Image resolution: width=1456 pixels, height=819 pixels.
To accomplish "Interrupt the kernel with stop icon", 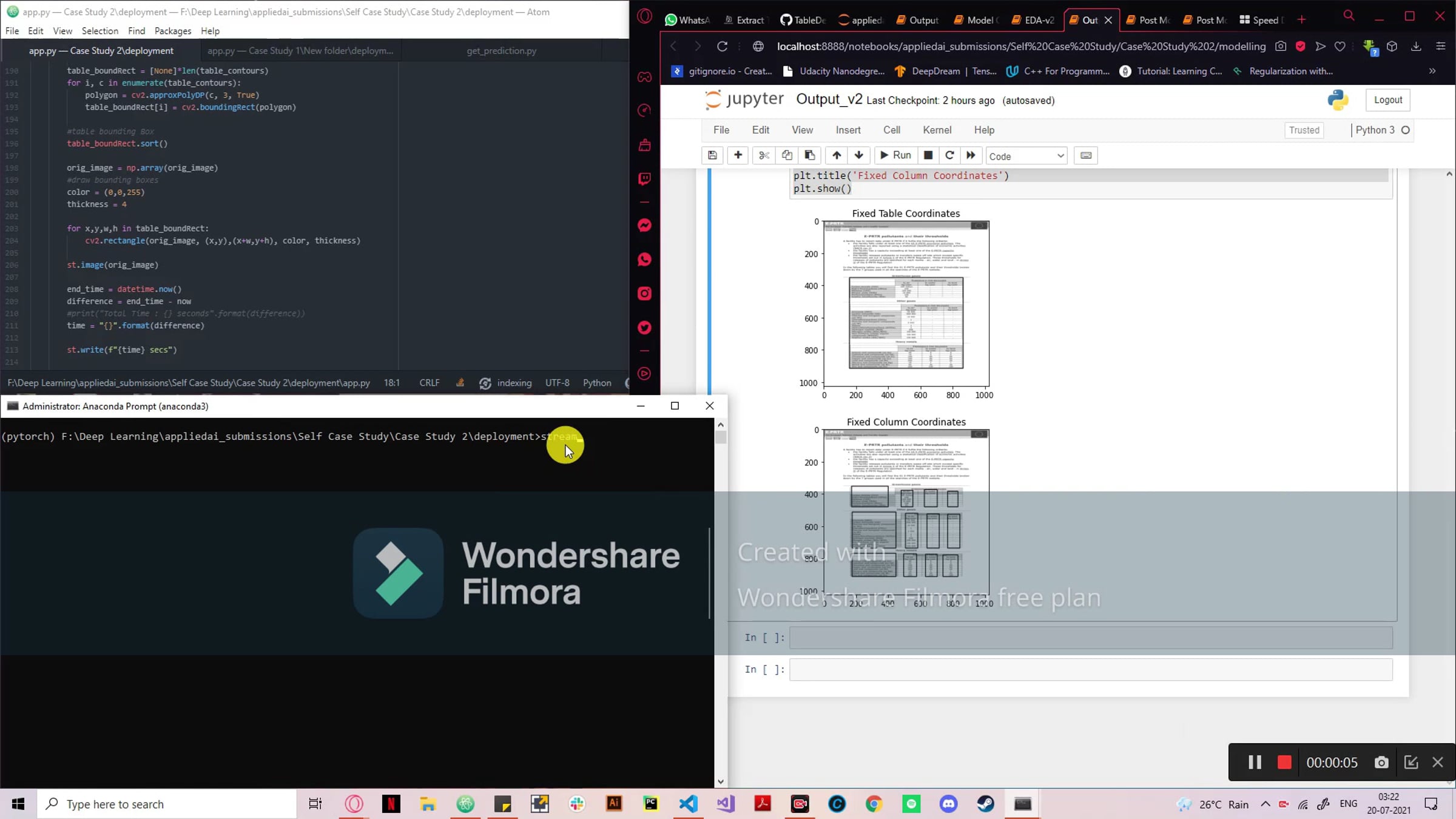I will pos(928,155).
